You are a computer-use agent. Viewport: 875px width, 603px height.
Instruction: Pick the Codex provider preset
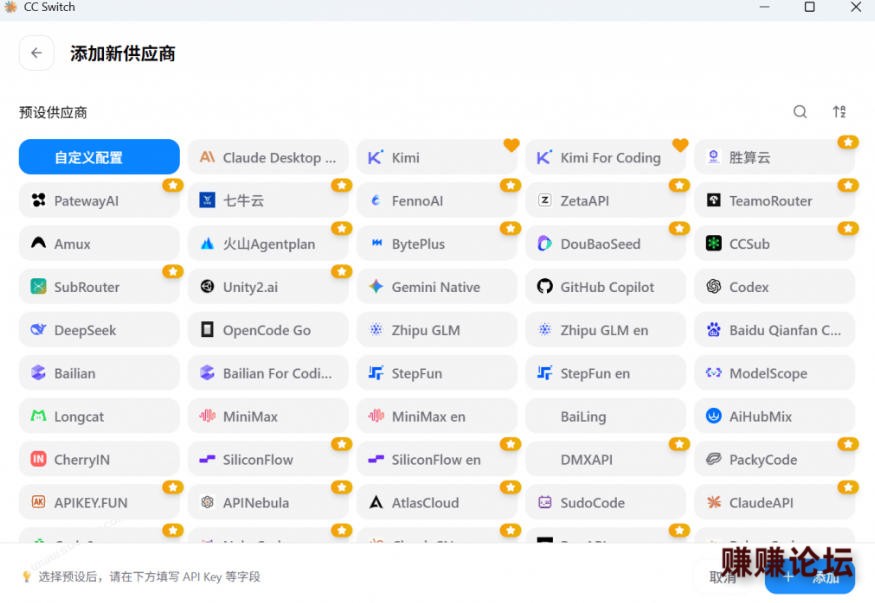(x=775, y=287)
